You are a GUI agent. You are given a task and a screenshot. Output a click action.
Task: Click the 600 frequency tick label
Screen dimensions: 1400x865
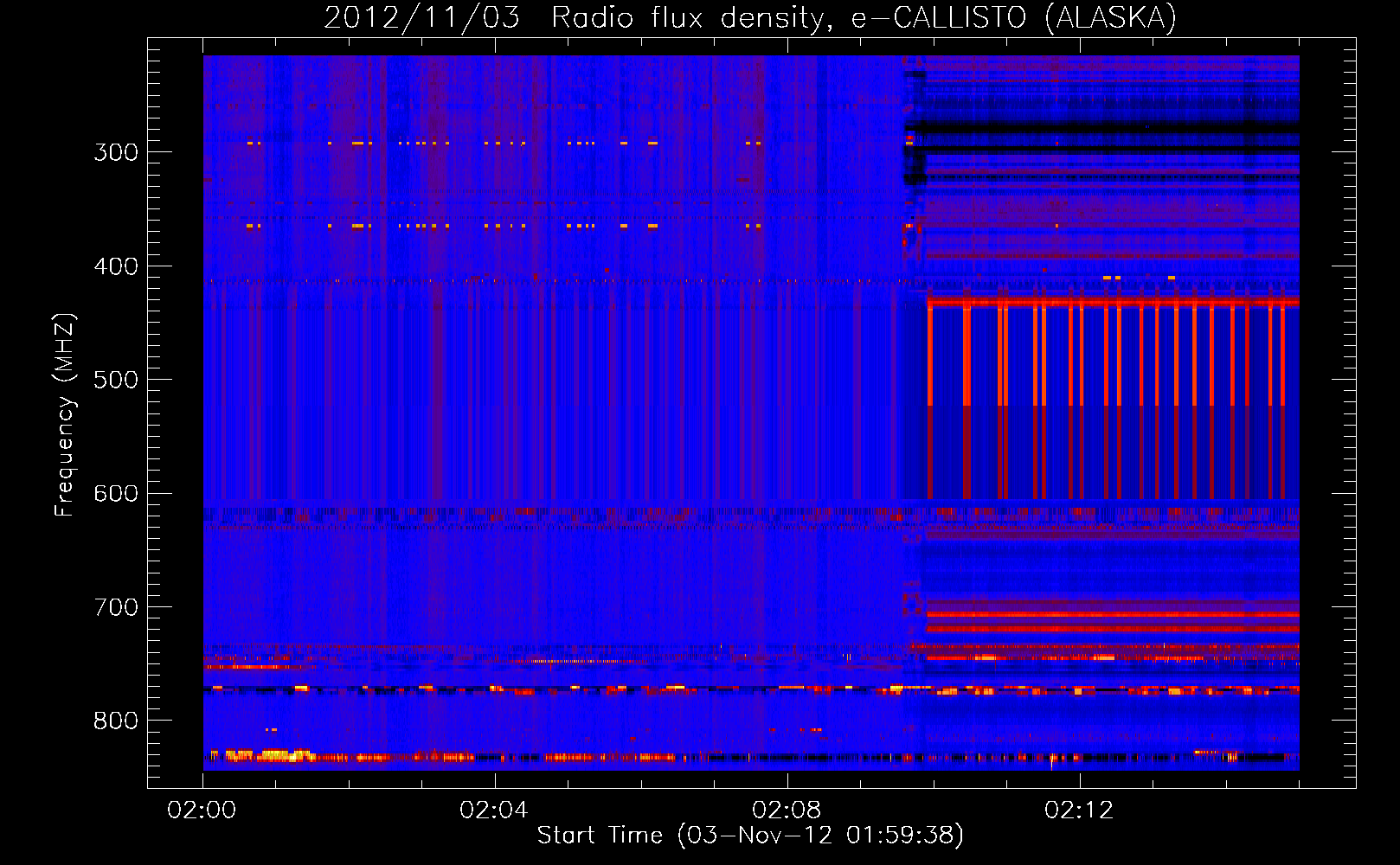click(116, 494)
